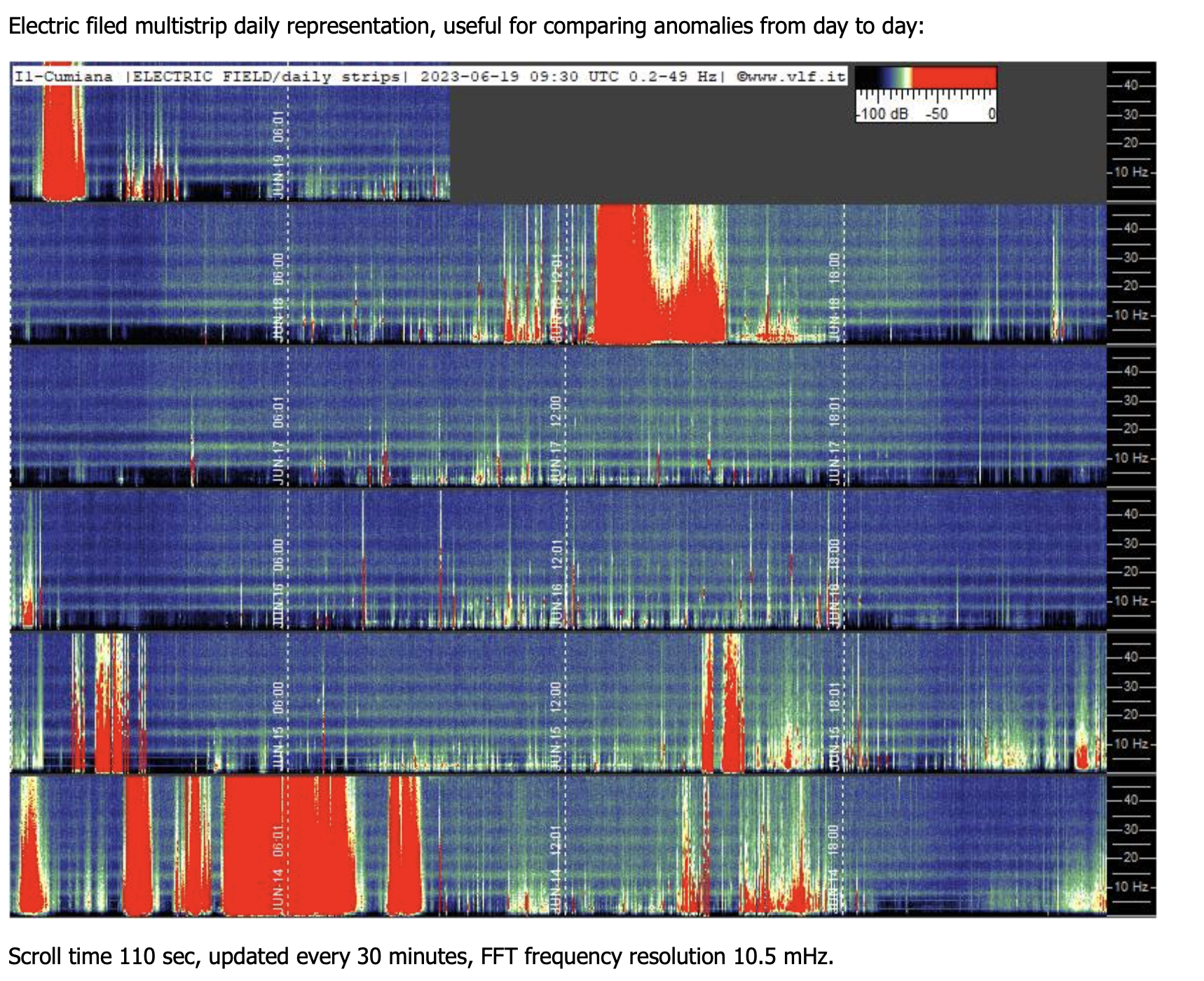Click the '12:00' time marker in JUN-17 strip
The width and height of the screenshot is (1204, 981).
coord(556,412)
